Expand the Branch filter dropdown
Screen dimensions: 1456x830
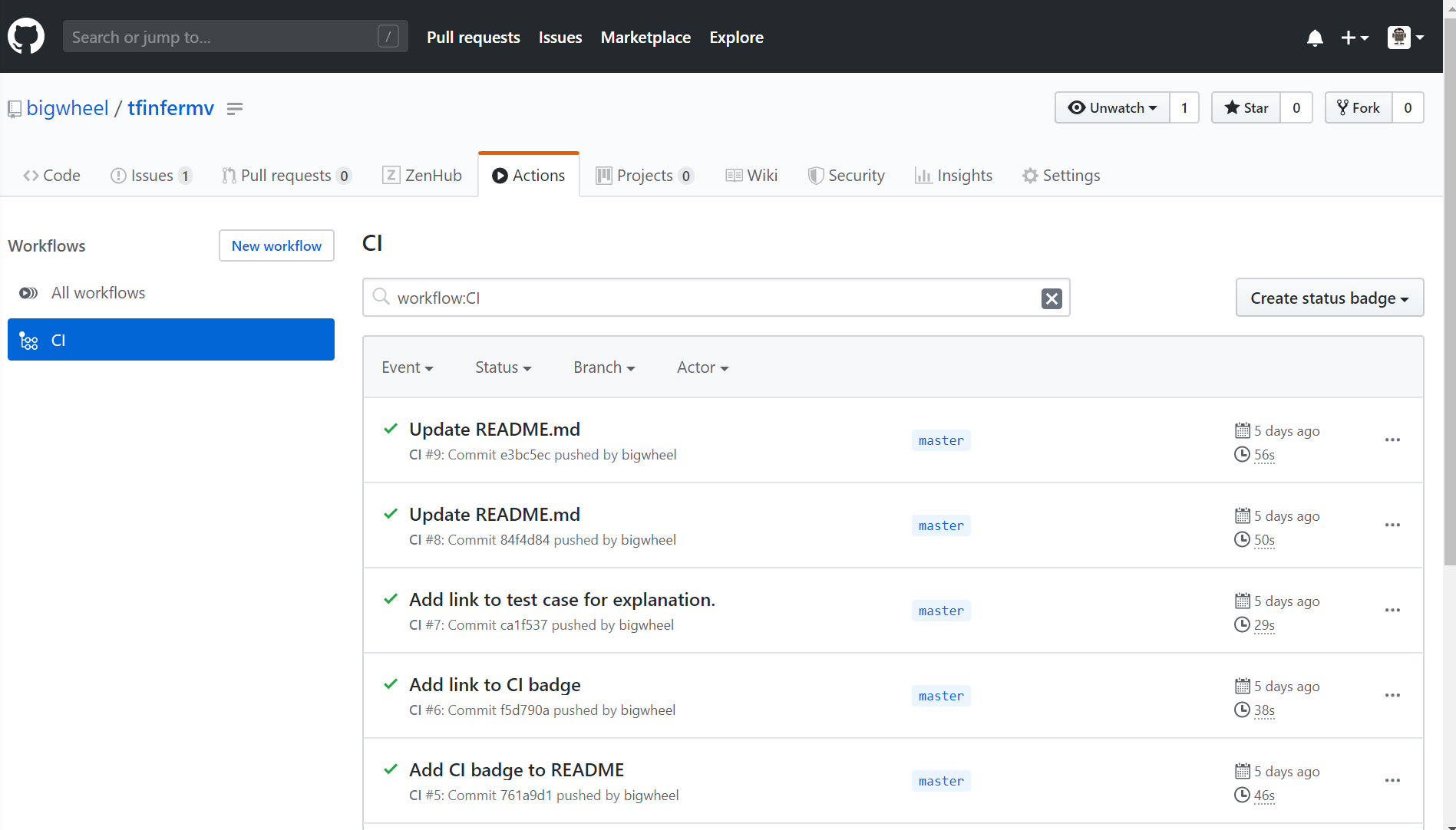(x=604, y=367)
